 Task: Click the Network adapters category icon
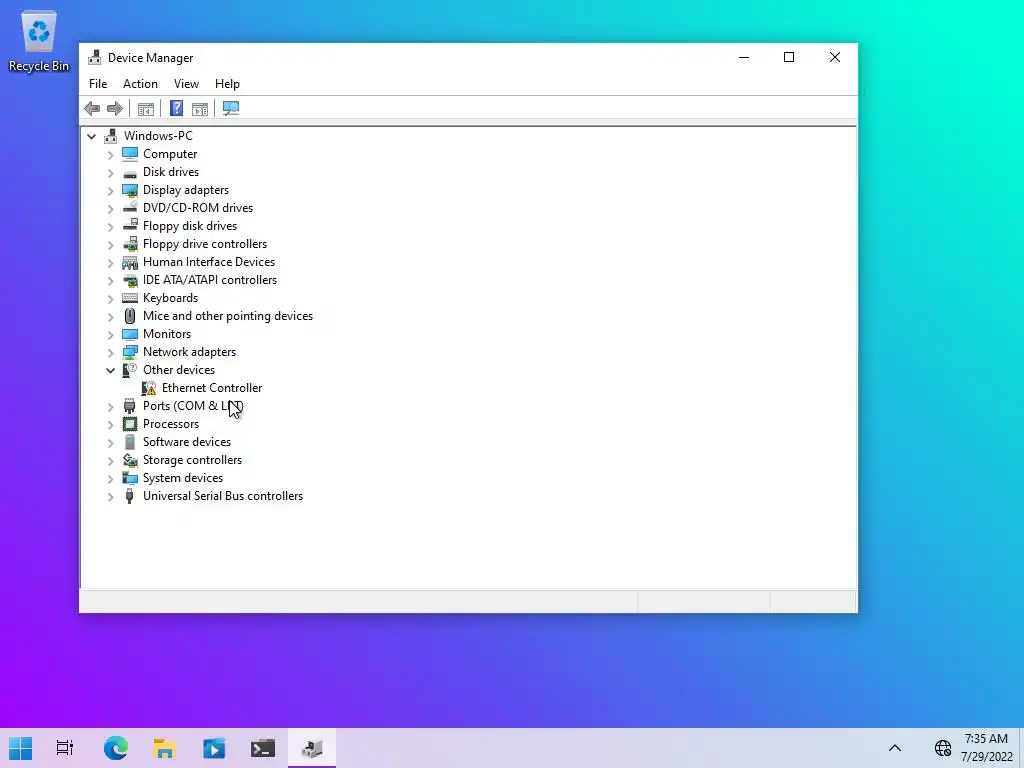pyautogui.click(x=130, y=352)
